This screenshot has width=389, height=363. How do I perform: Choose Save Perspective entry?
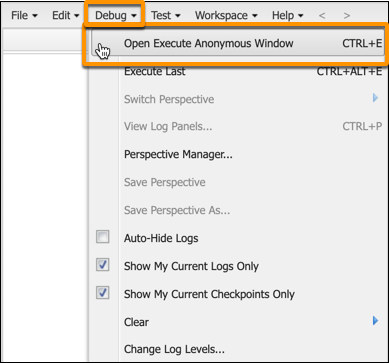tap(238, 182)
